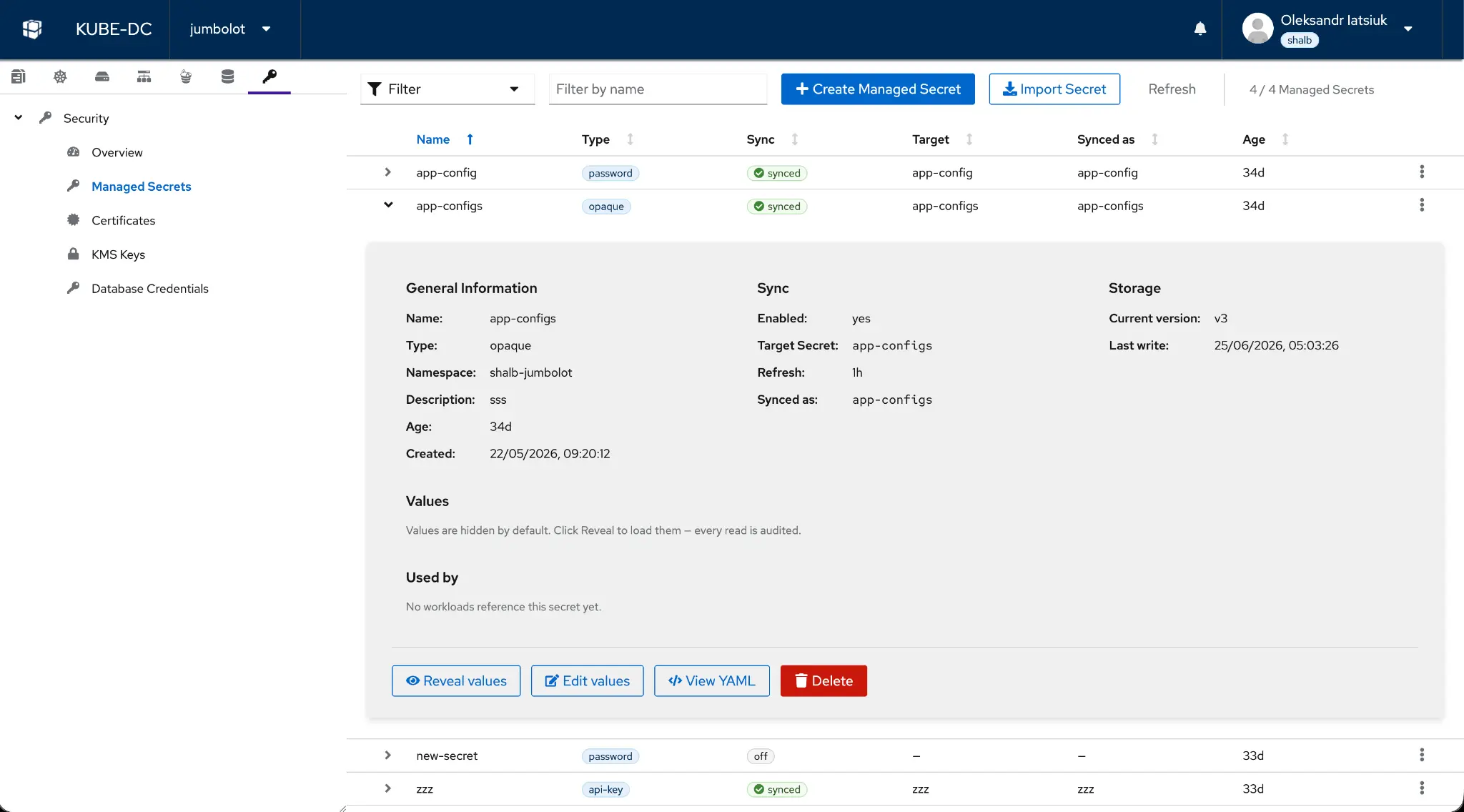Open actions menu for app-configs row
The width and height of the screenshot is (1464, 812).
click(x=1422, y=205)
